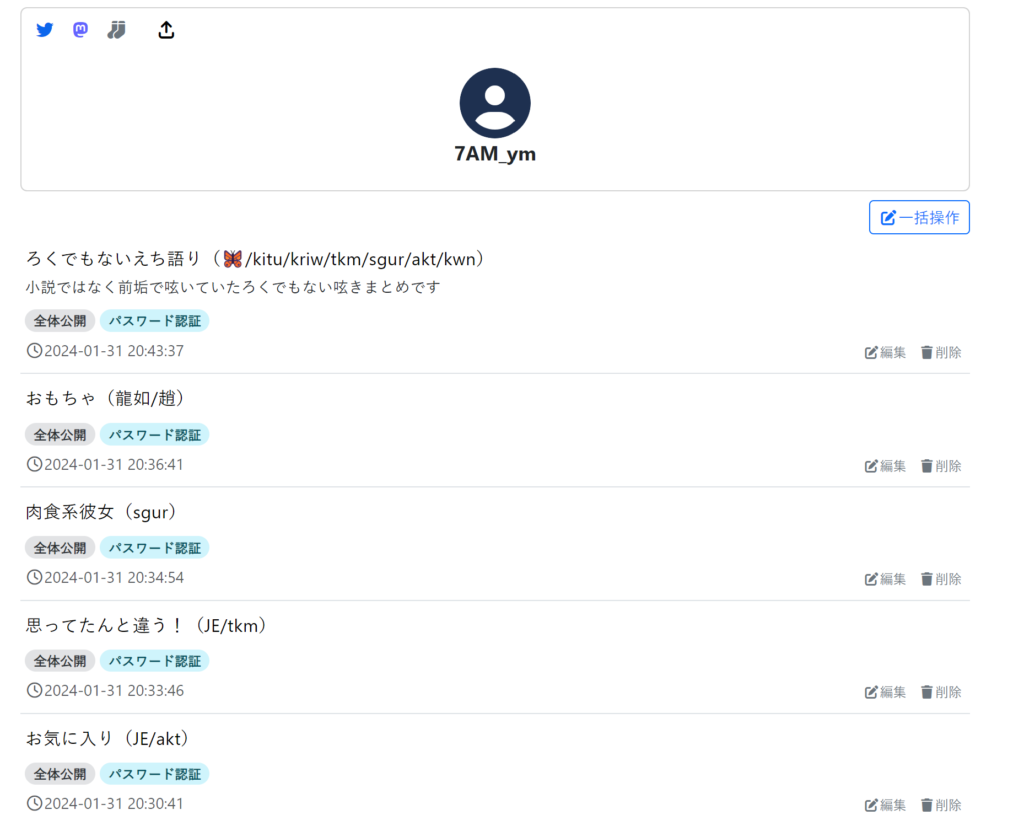Delete the おもちゃ post

click(941, 466)
